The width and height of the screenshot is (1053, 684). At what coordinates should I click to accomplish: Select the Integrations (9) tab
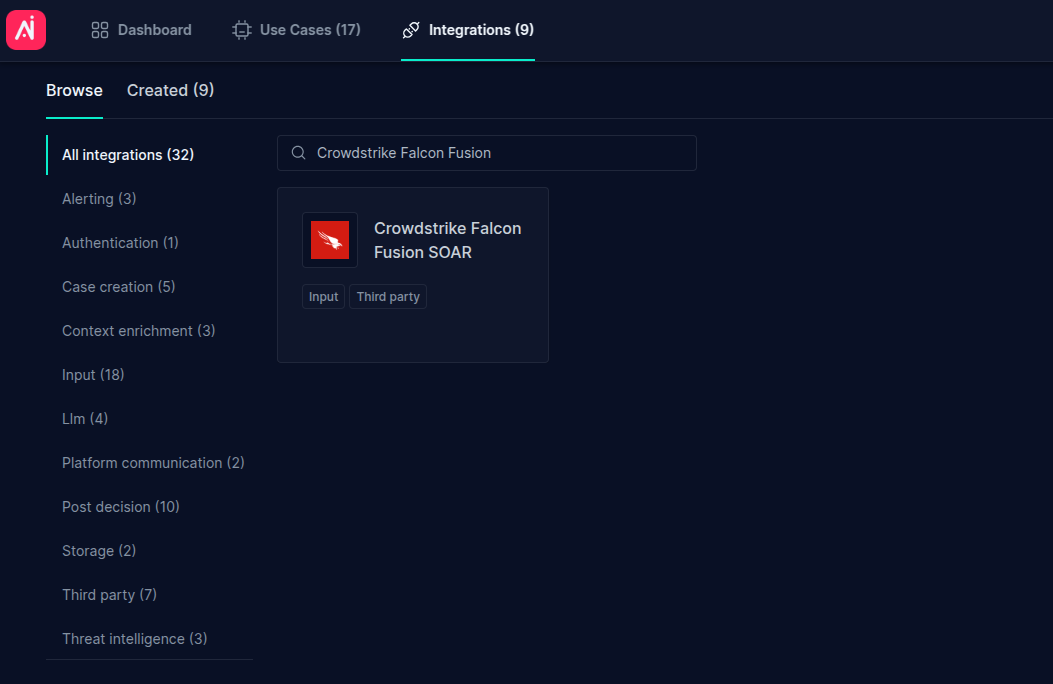468,30
